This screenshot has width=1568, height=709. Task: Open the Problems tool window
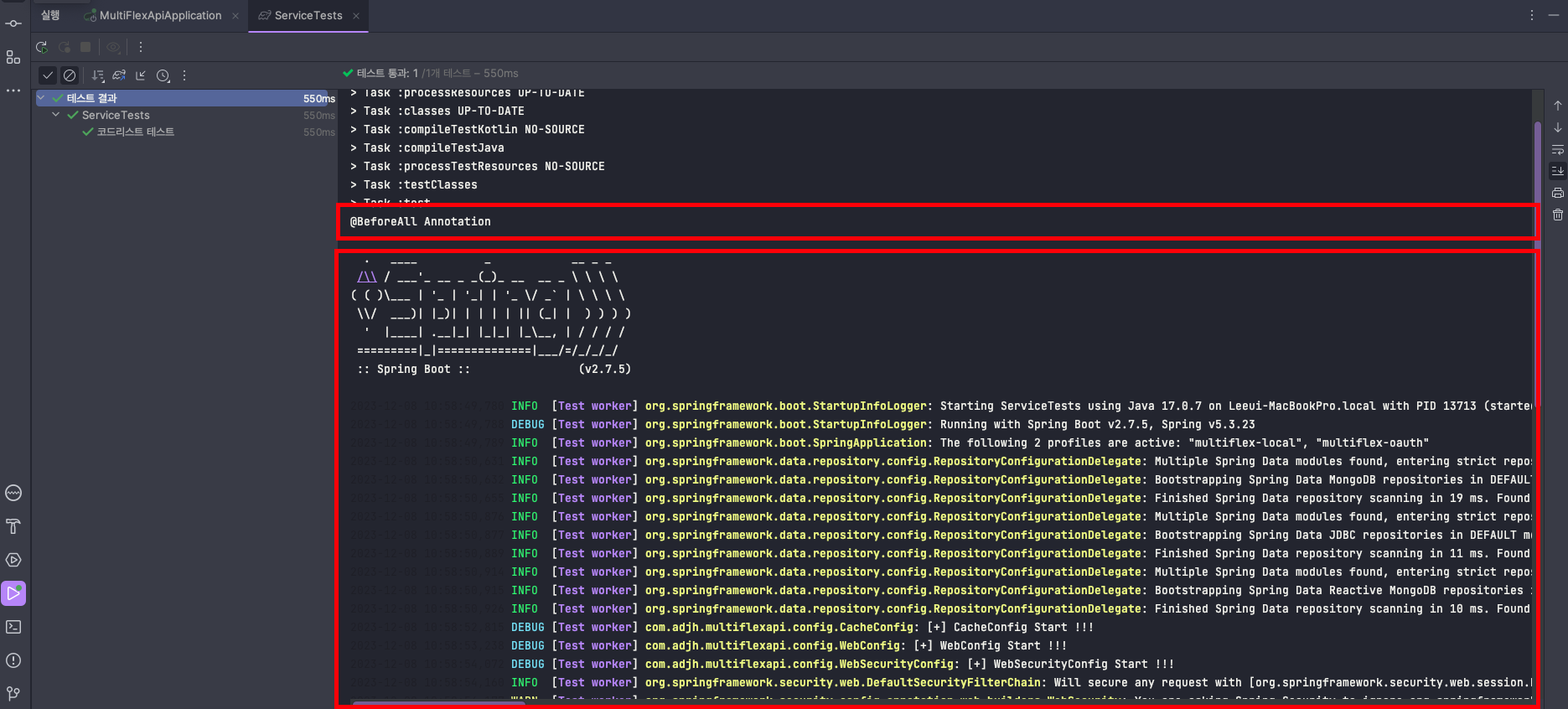pyautogui.click(x=13, y=660)
